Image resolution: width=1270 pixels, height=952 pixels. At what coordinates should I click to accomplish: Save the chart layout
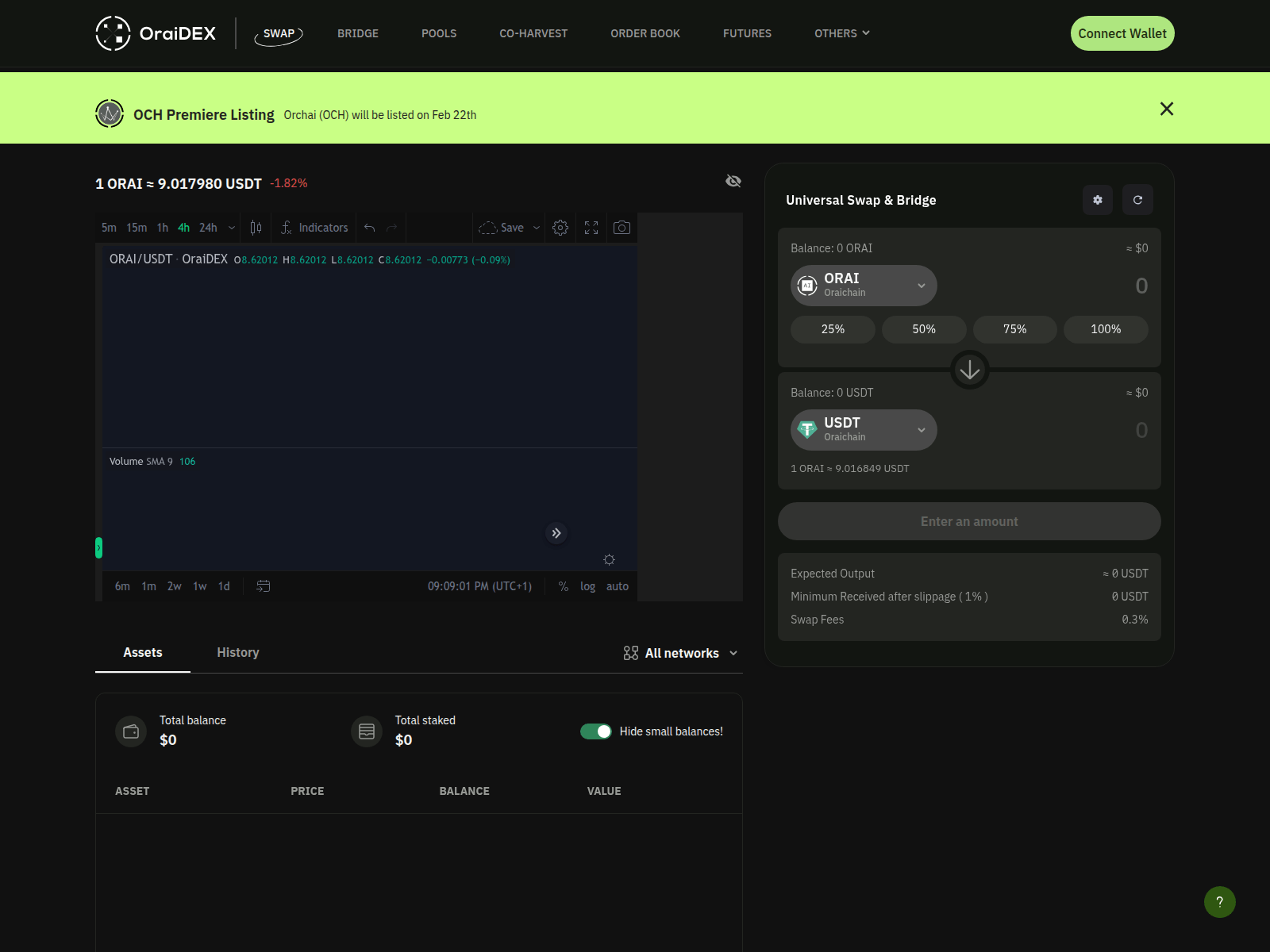pyautogui.click(x=501, y=228)
